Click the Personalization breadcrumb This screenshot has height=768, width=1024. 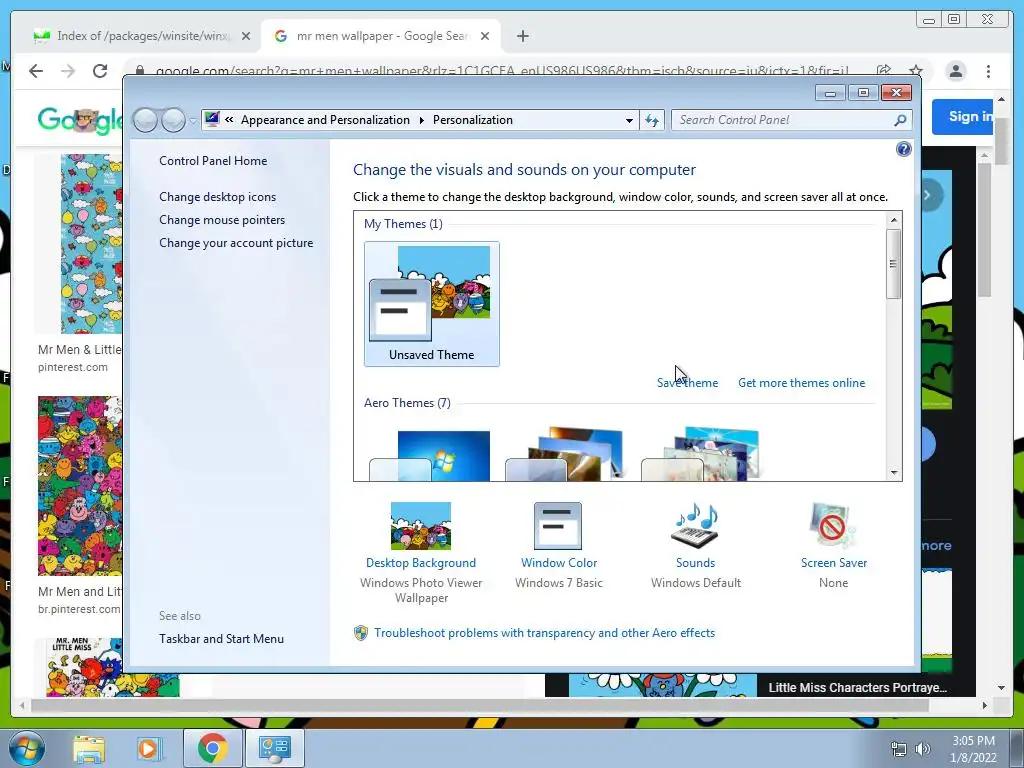pyautogui.click(x=473, y=120)
